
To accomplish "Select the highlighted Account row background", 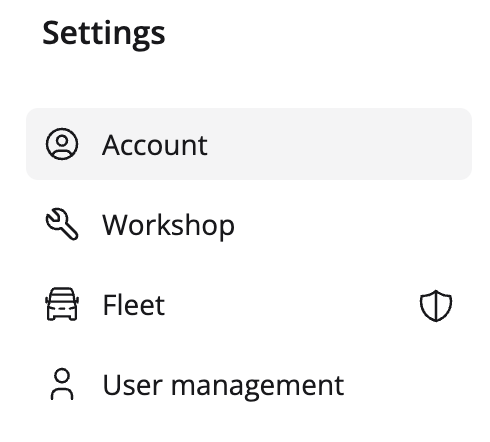I will [249, 144].
